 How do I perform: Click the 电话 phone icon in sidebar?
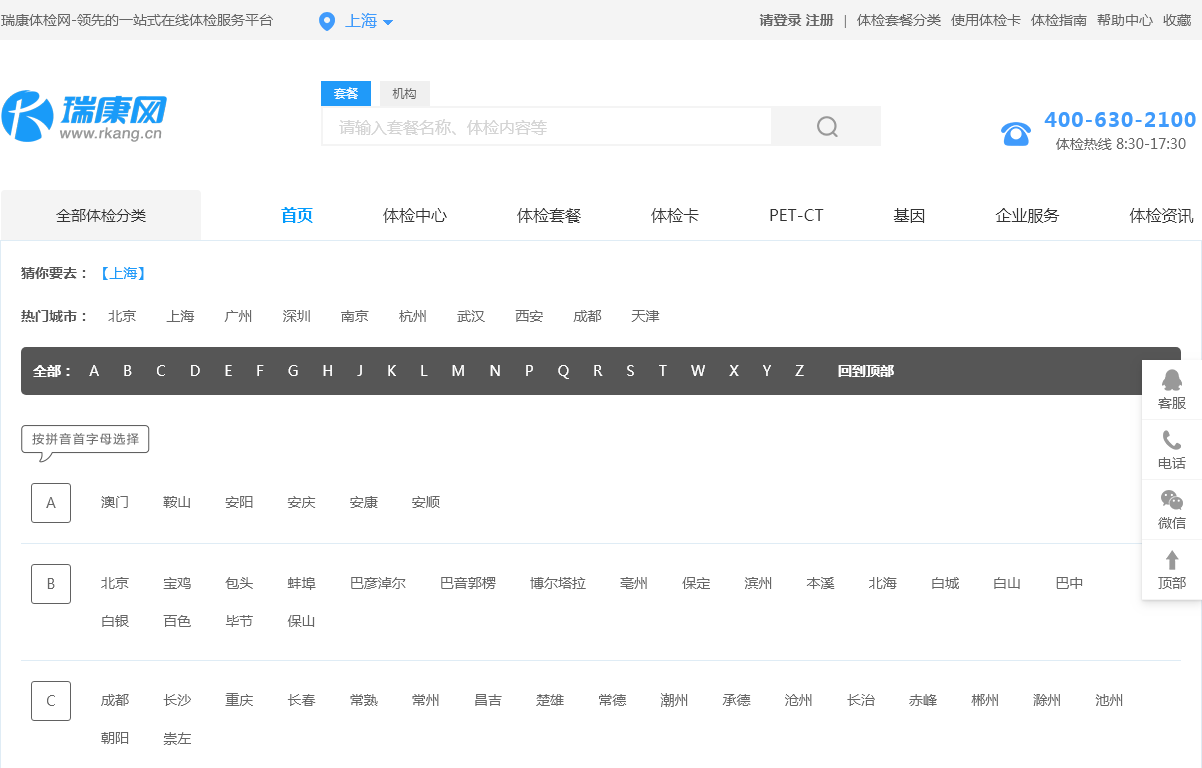(x=1171, y=441)
